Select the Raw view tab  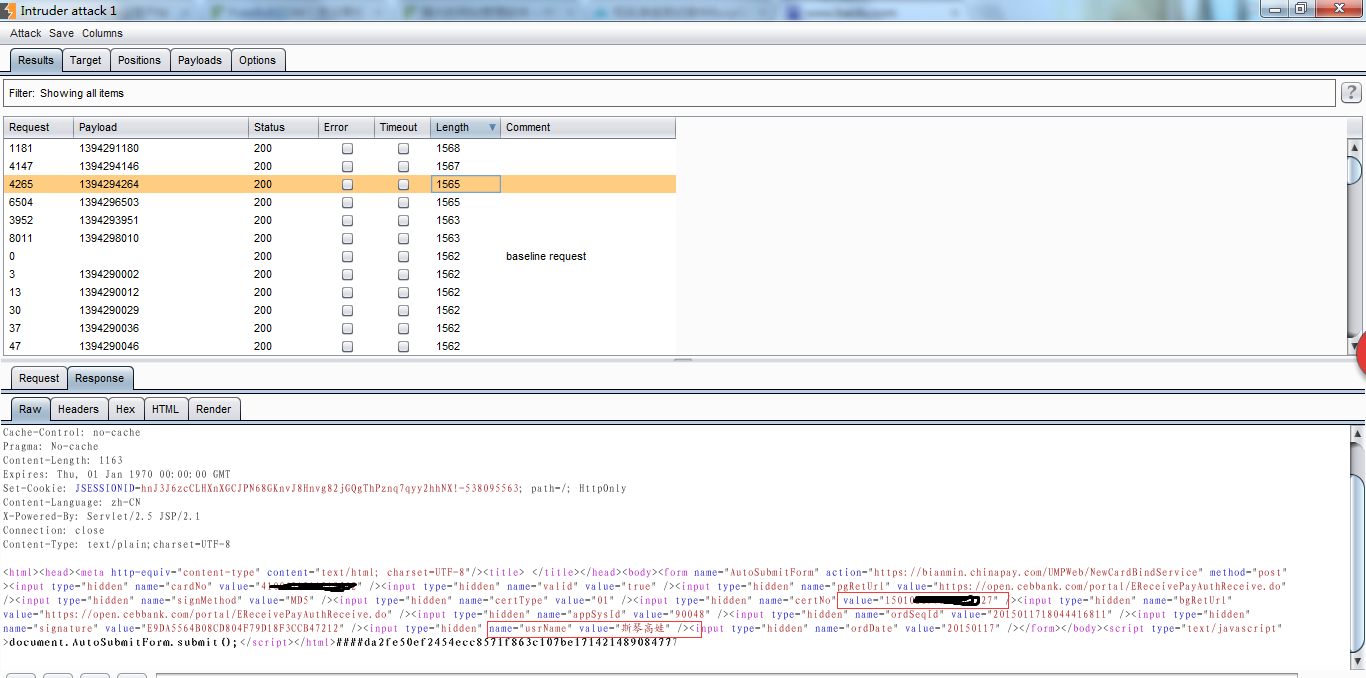pos(31,409)
